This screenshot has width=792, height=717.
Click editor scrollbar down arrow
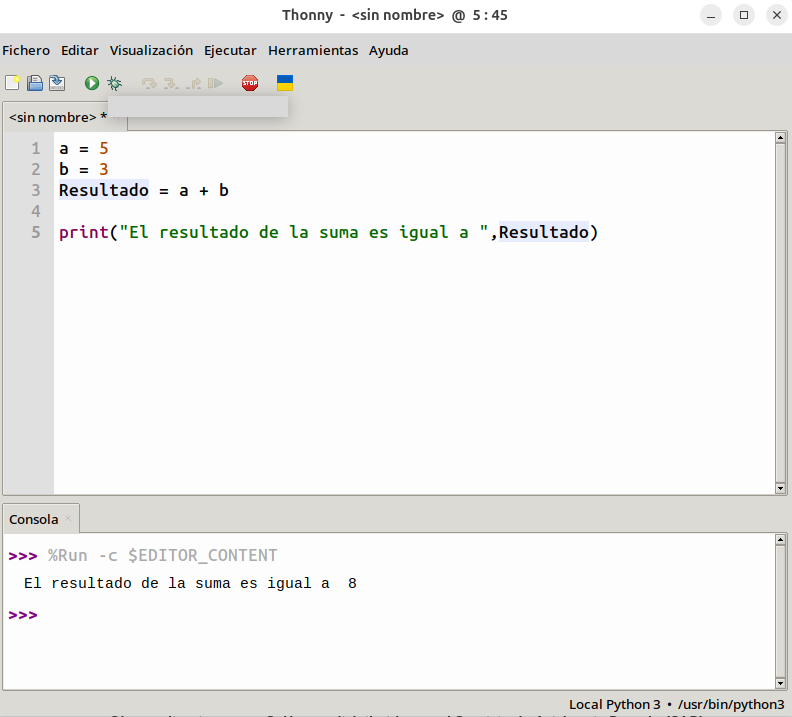tap(780, 488)
